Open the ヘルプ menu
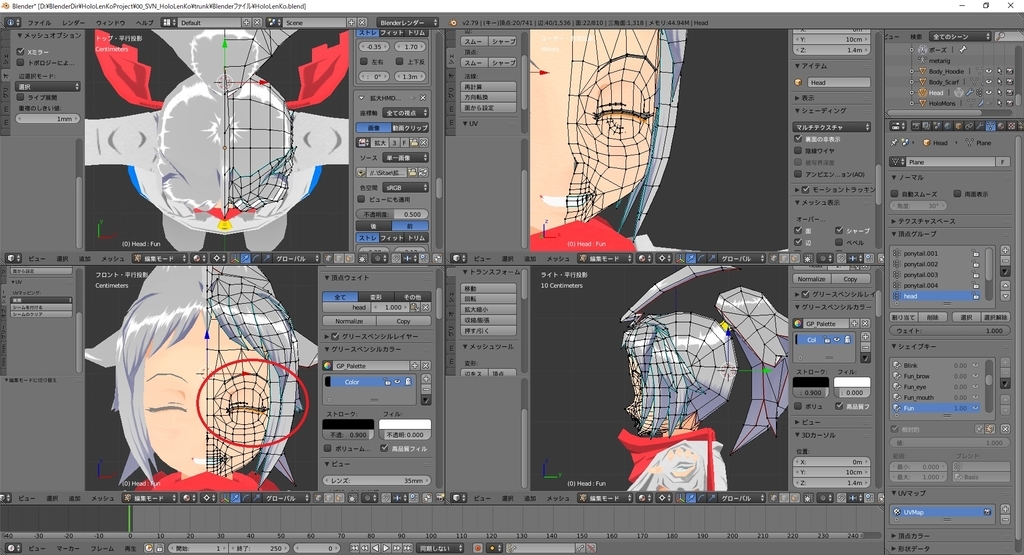The image size is (1024, 555). [144, 22]
